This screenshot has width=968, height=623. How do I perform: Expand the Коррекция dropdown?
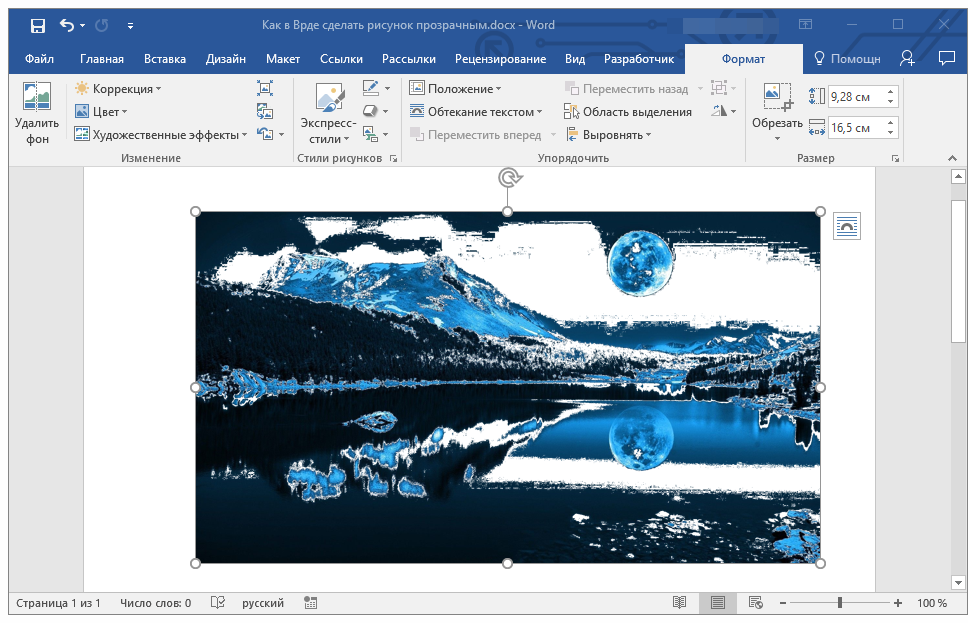click(118, 89)
